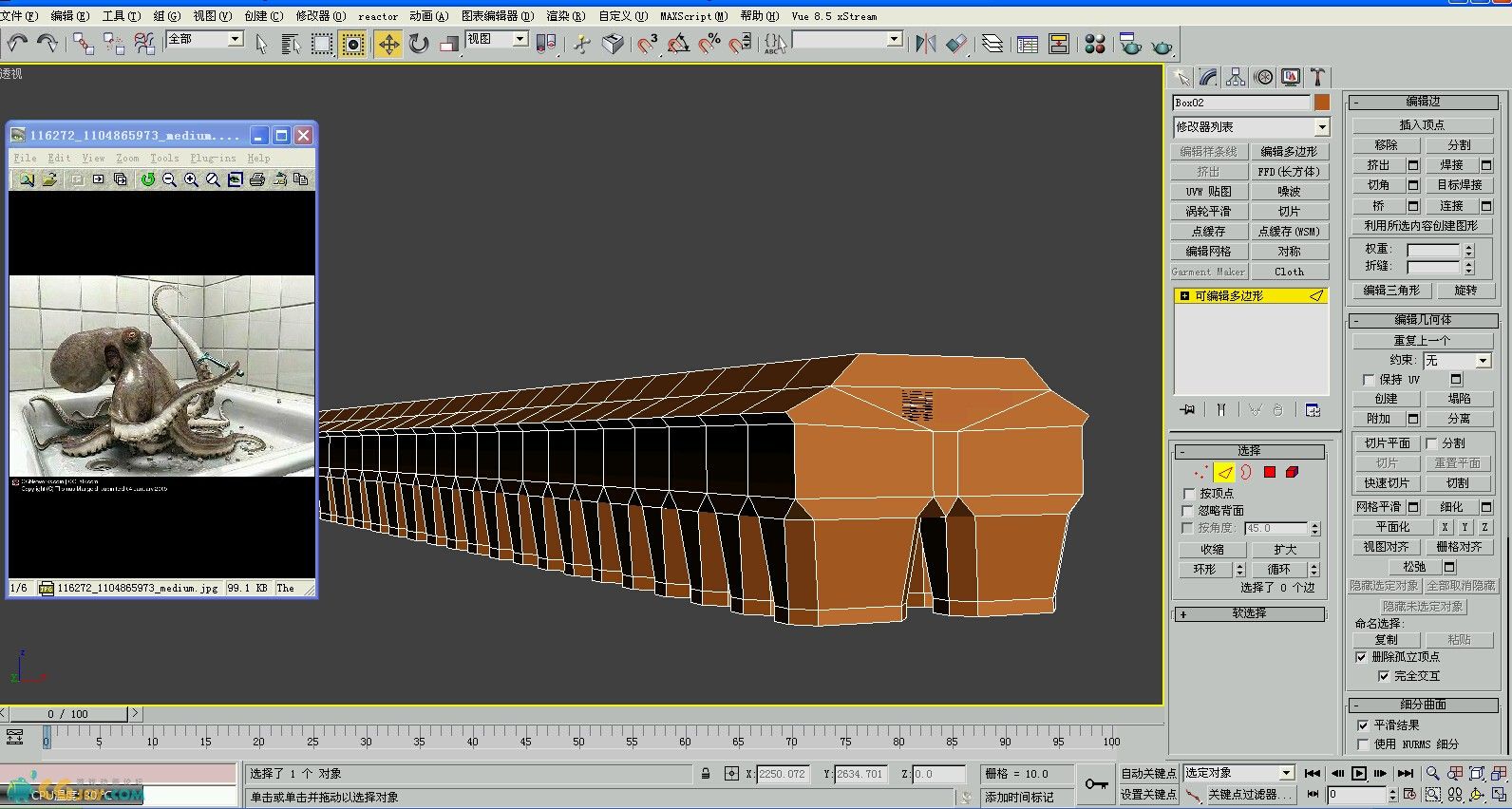Click the Redo arrow in main toolbar
Screen dimensions: 1512x809
coord(47,44)
